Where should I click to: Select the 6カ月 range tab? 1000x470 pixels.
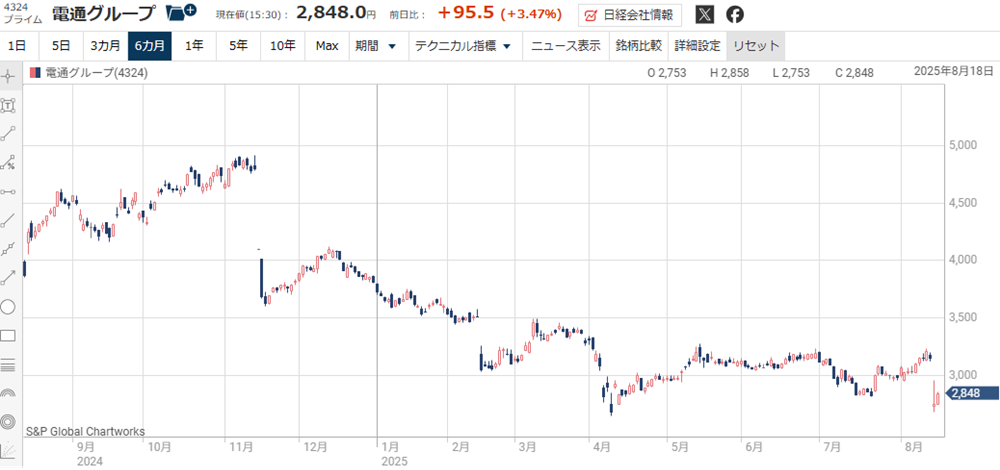point(150,46)
